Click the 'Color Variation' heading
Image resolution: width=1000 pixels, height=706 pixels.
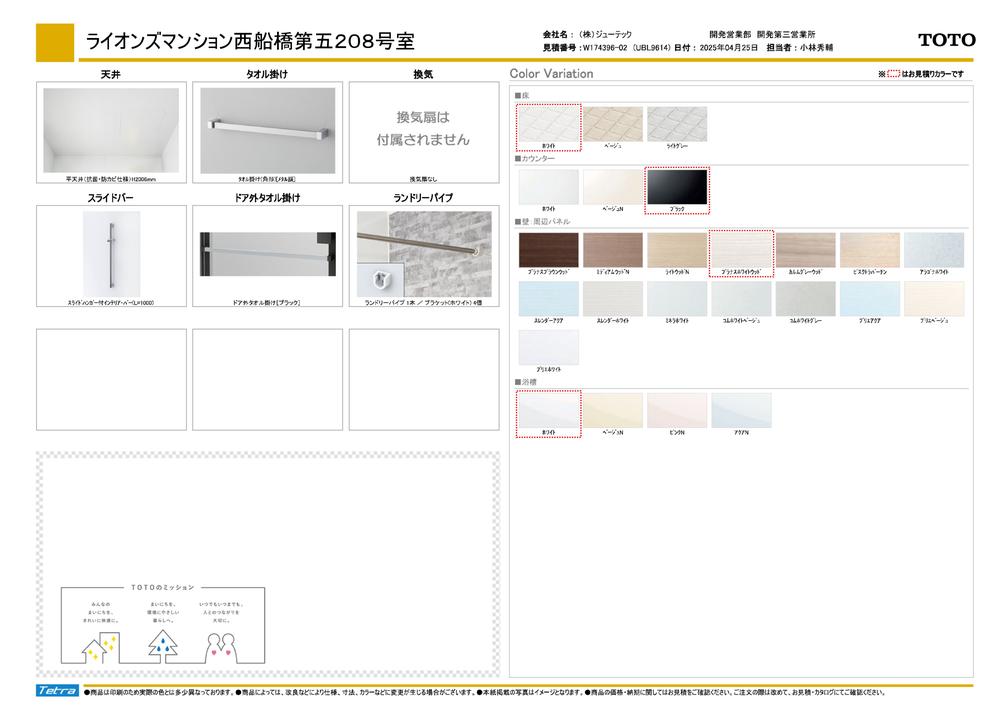pos(551,73)
